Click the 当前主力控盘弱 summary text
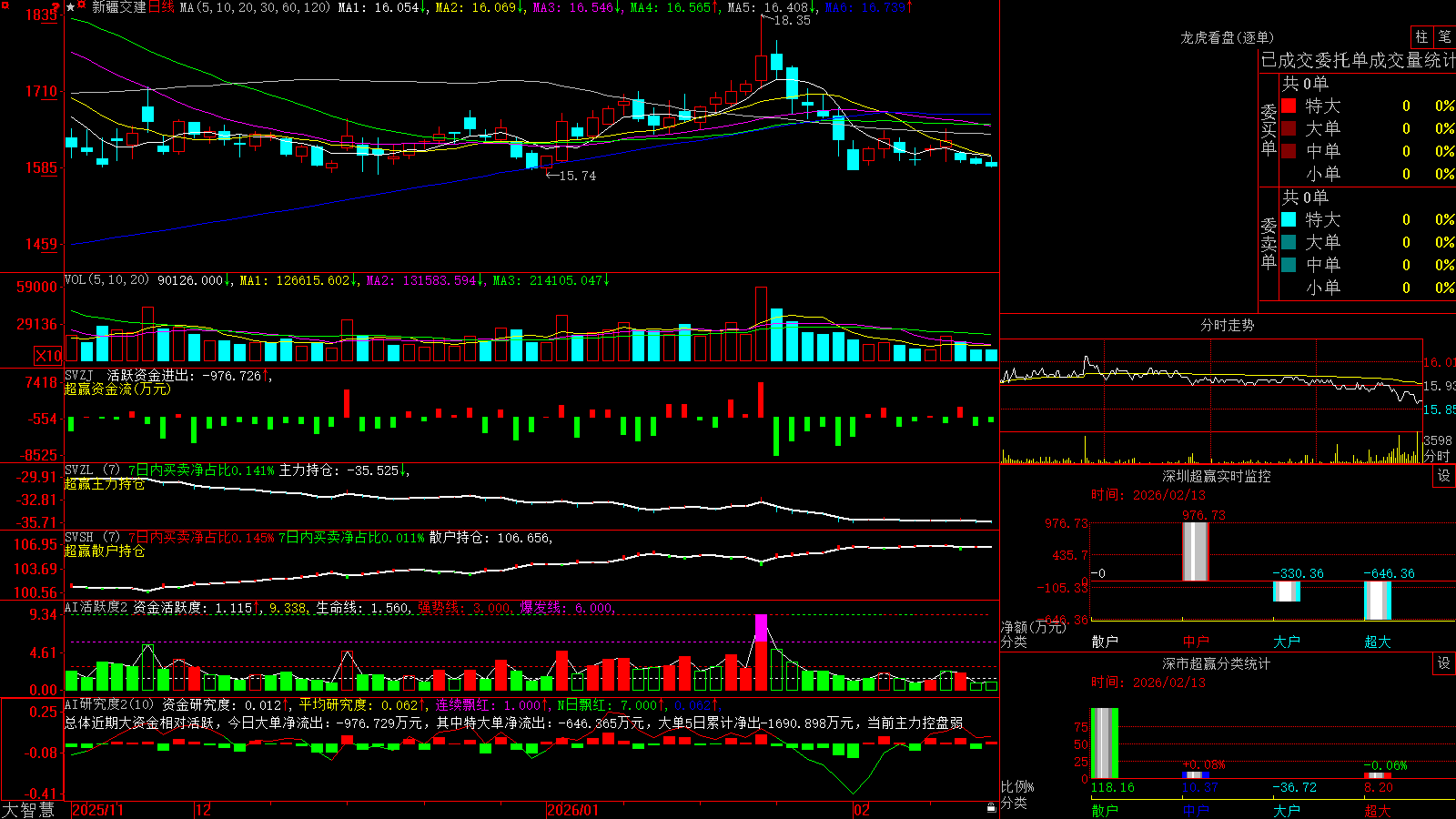Viewport: 1456px width, 819px height. [x=915, y=723]
